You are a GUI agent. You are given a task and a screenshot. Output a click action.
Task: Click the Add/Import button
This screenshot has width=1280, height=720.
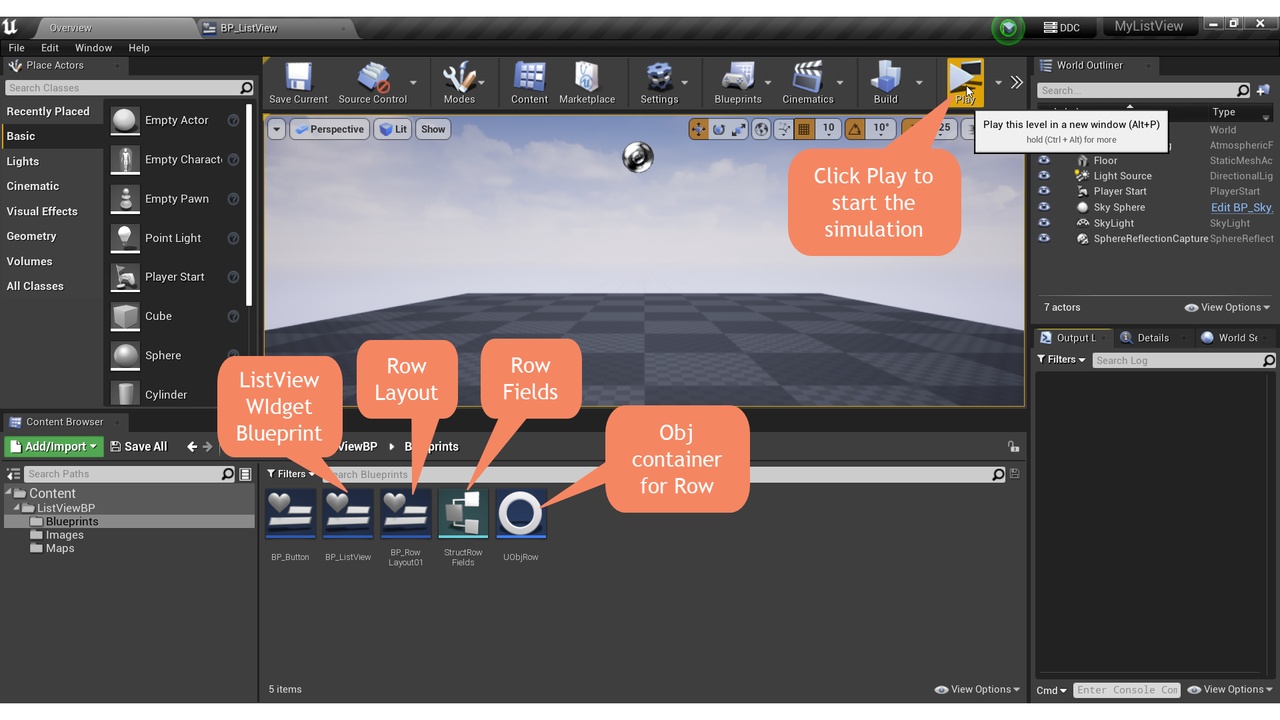coord(53,447)
